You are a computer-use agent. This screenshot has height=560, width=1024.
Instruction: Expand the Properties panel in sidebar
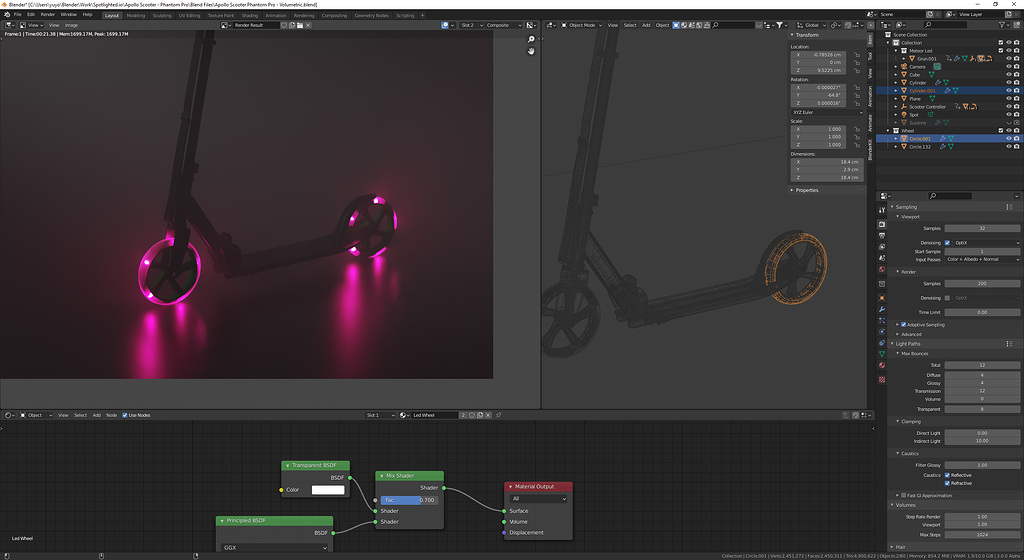pyautogui.click(x=807, y=190)
